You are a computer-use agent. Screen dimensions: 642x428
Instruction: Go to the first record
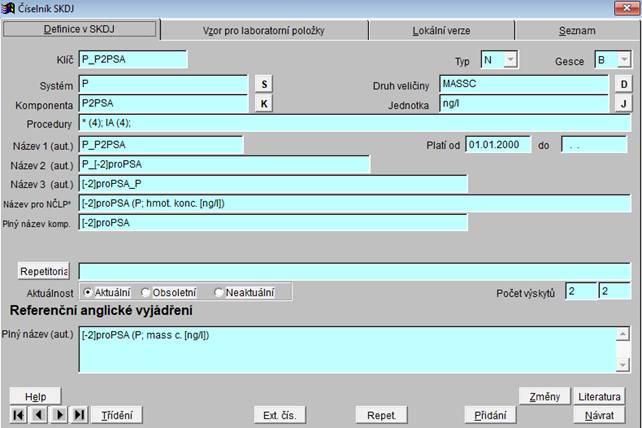18,414
